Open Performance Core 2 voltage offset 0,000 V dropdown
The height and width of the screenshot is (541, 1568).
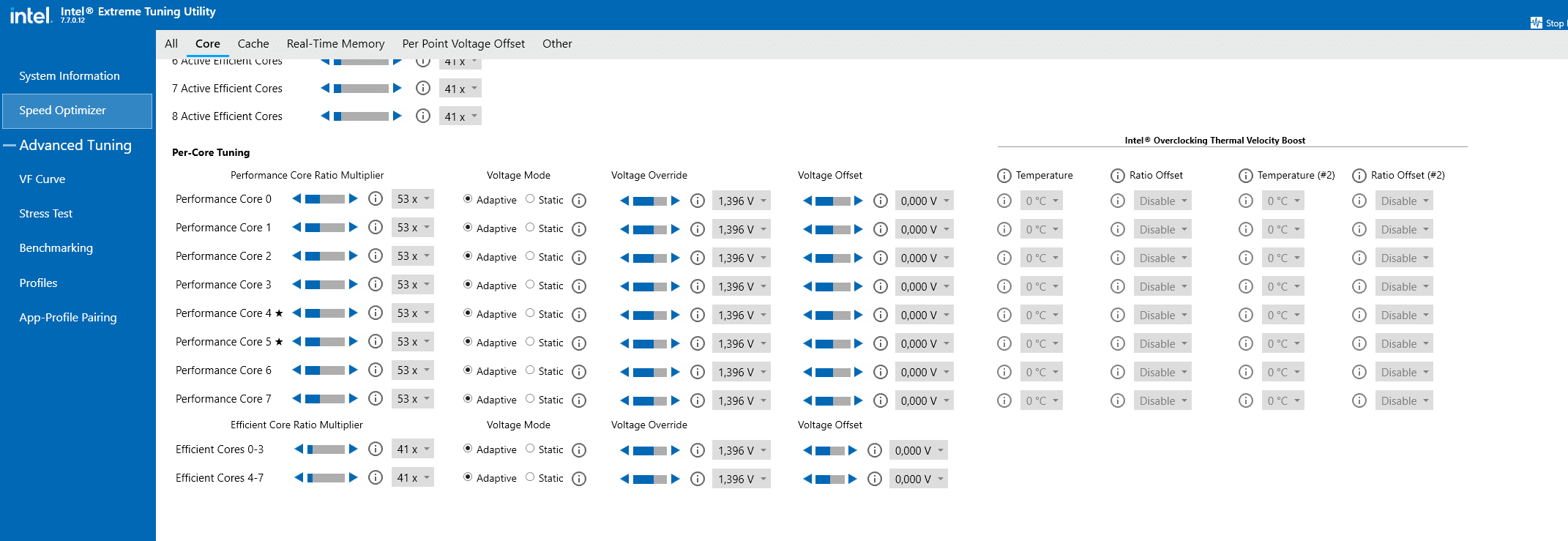pos(925,258)
